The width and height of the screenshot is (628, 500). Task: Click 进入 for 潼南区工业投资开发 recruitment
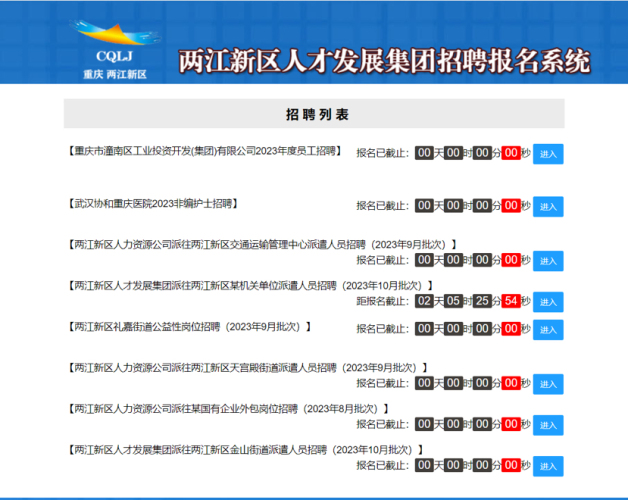(x=548, y=154)
